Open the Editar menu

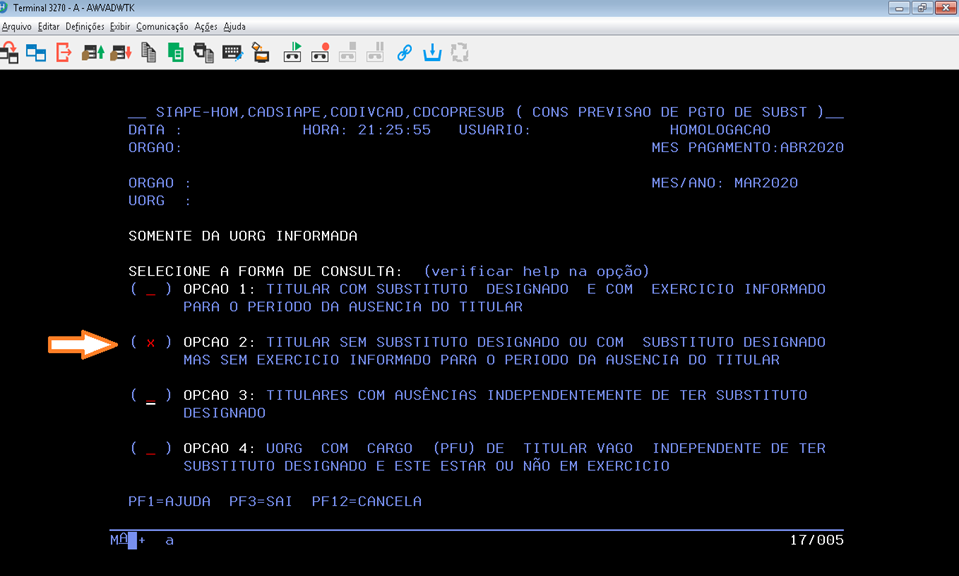point(48,26)
